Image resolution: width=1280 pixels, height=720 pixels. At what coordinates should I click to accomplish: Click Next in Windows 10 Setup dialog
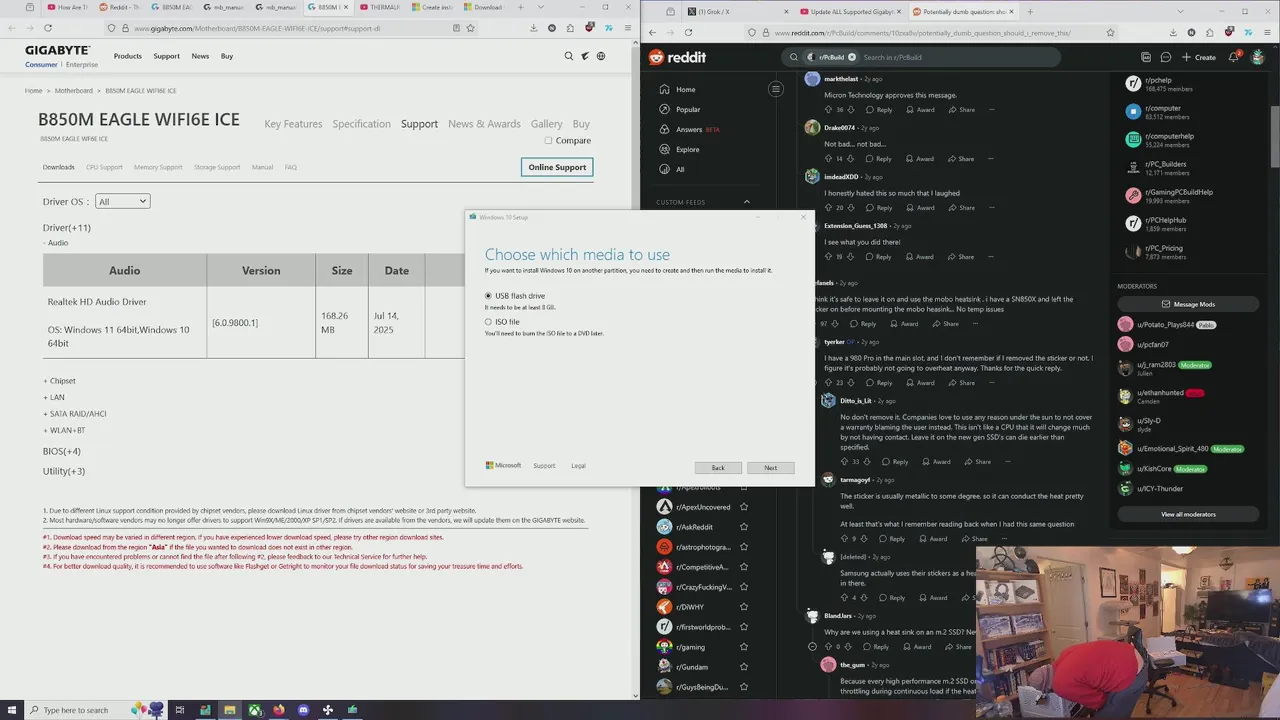(770, 468)
